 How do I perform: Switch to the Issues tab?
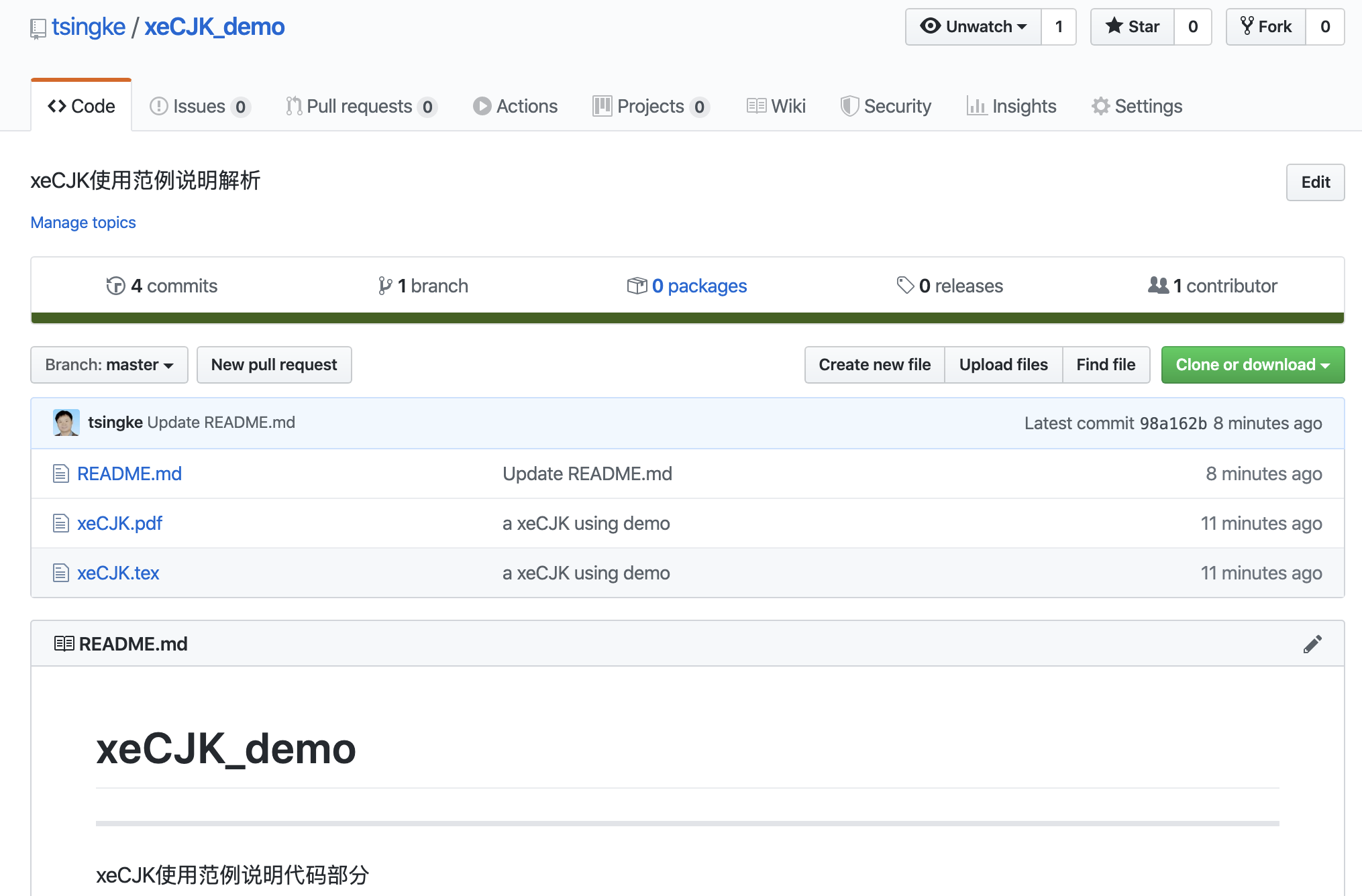pyautogui.click(x=199, y=107)
